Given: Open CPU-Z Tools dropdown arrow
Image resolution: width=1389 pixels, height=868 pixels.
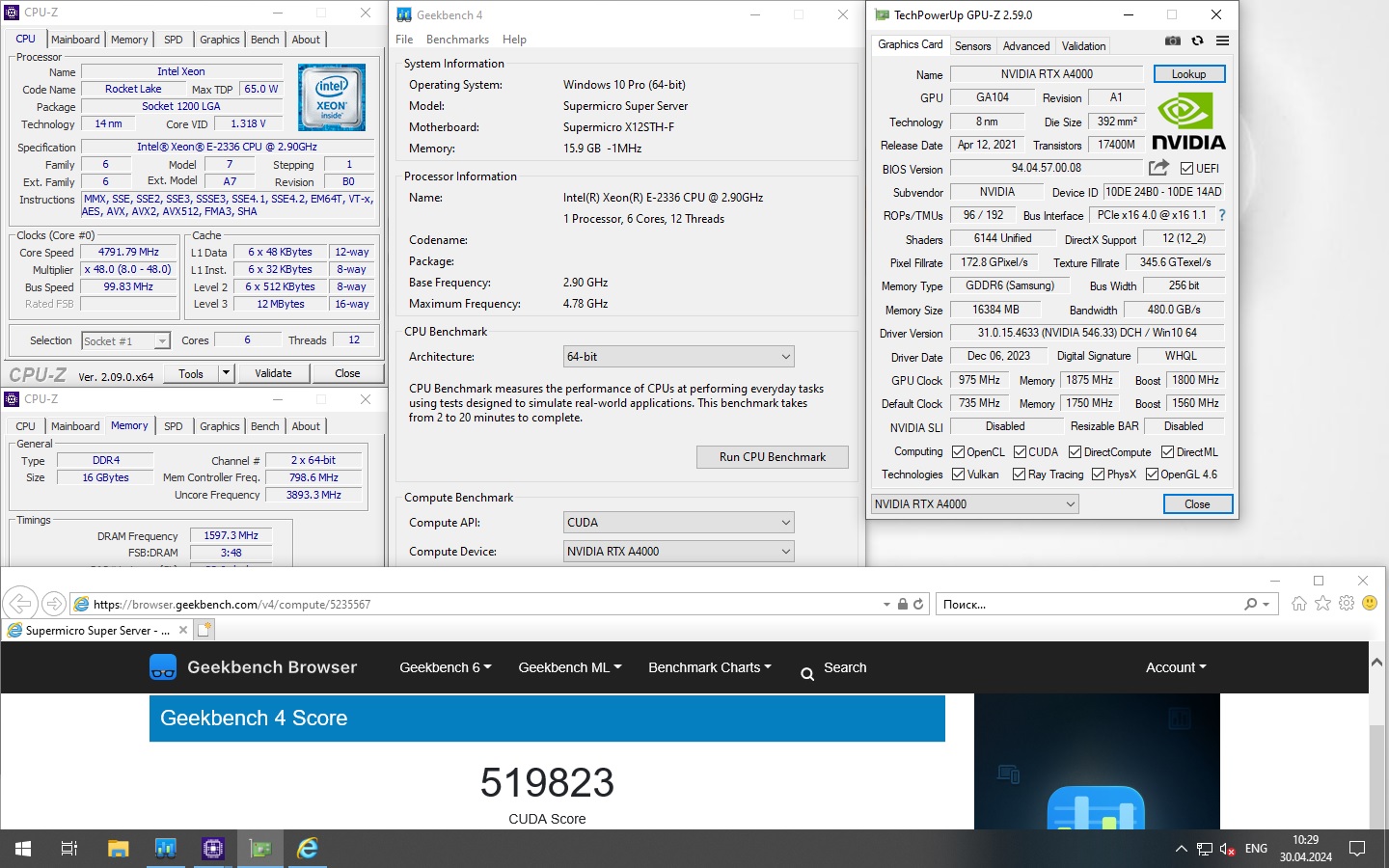Looking at the screenshot, I should (x=226, y=373).
